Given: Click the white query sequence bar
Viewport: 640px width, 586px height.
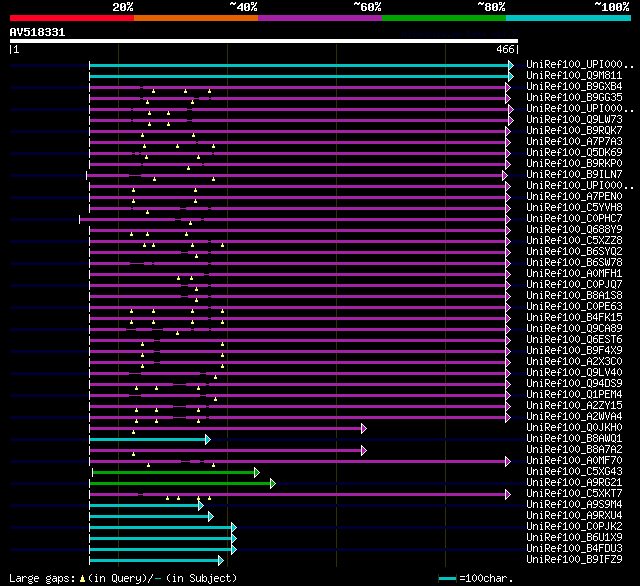Looking at the screenshot, I should click(x=264, y=41).
